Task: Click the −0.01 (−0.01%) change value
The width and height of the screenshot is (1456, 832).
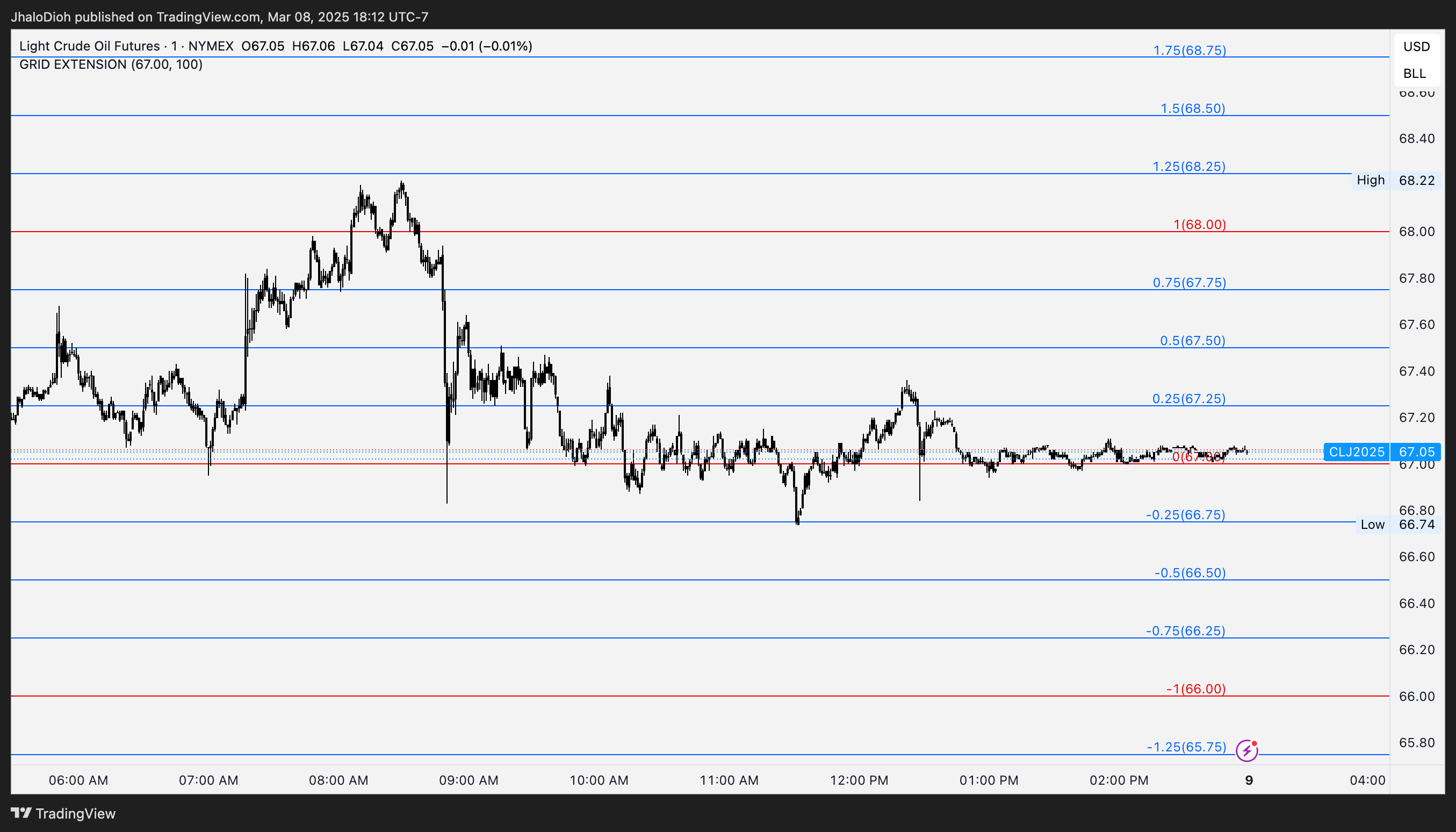Action: pos(487,46)
